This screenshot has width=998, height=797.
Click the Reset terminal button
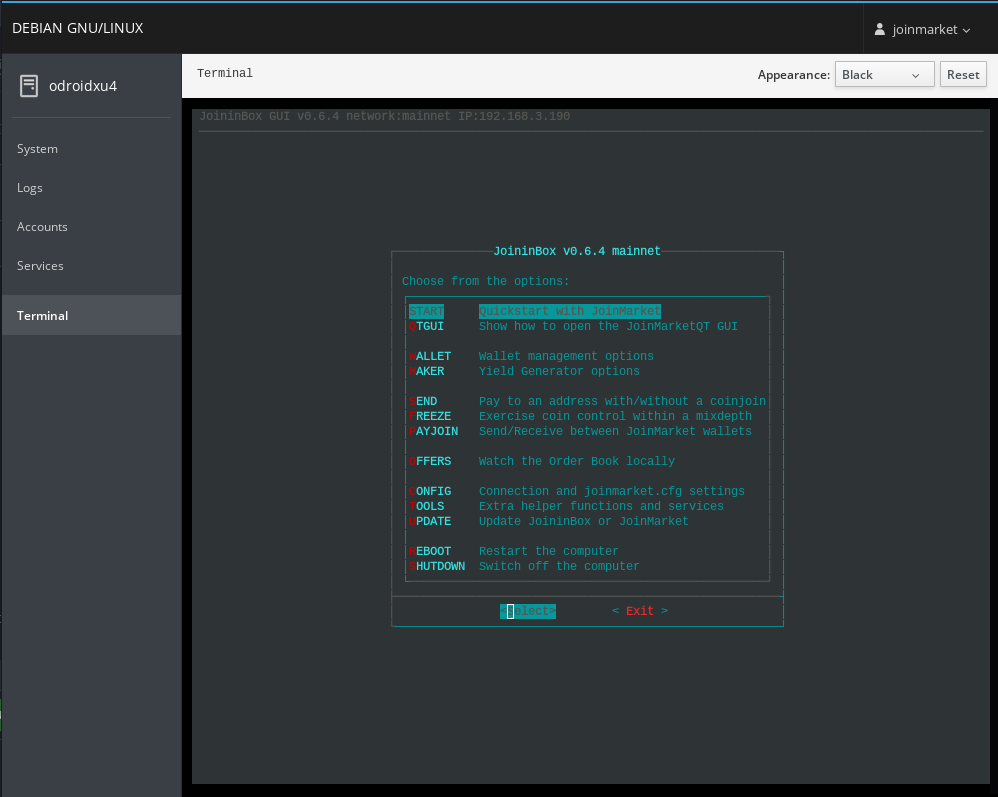click(962, 74)
